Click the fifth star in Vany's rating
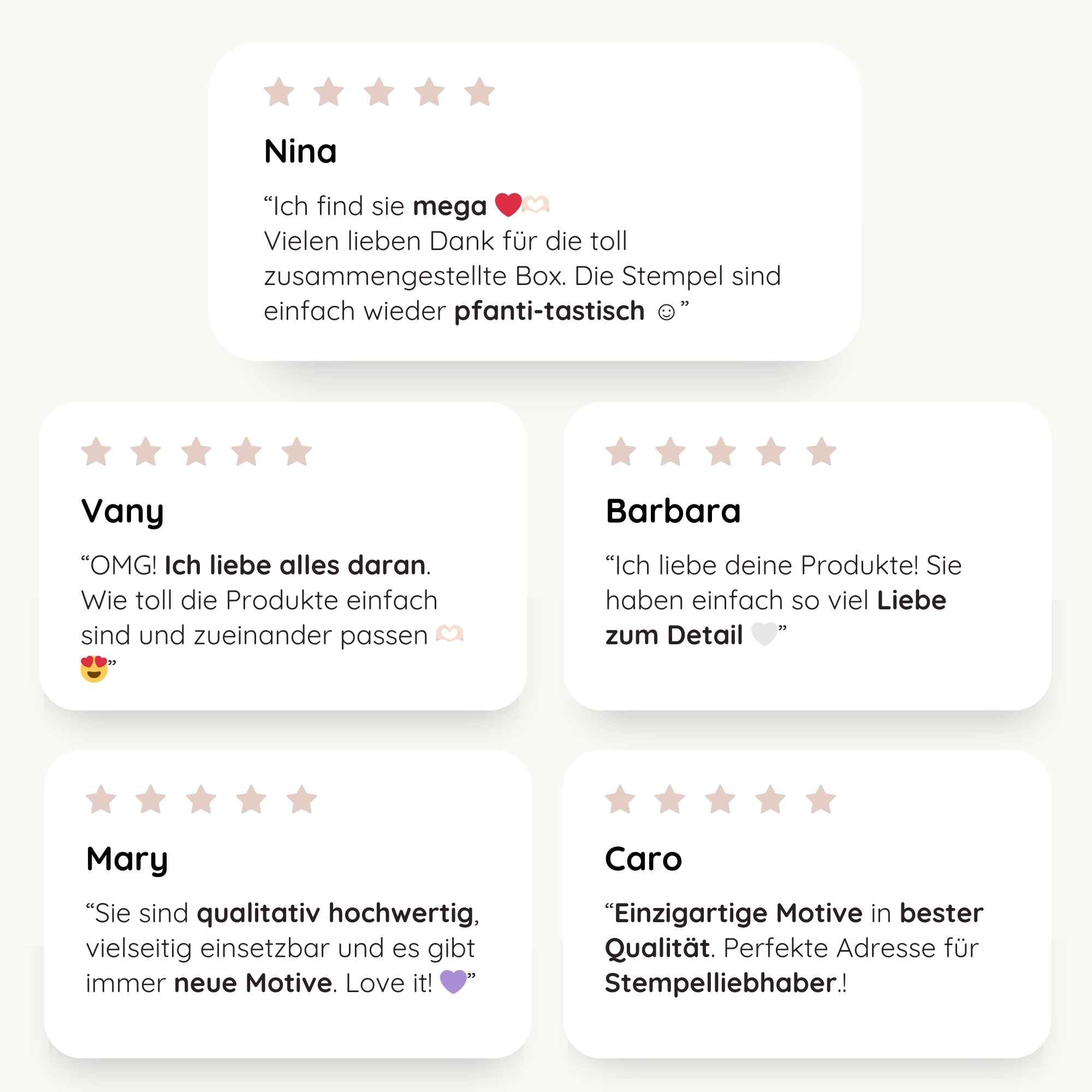1092x1092 pixels. click(x=296, y=452)
